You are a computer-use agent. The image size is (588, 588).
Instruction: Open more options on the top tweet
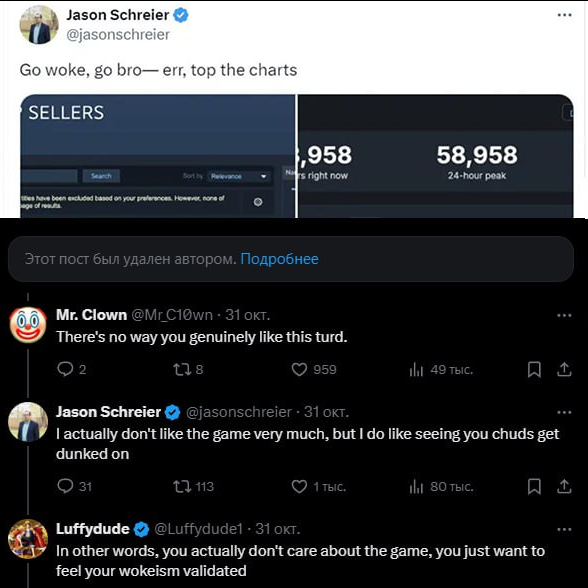tap(564, 15)
